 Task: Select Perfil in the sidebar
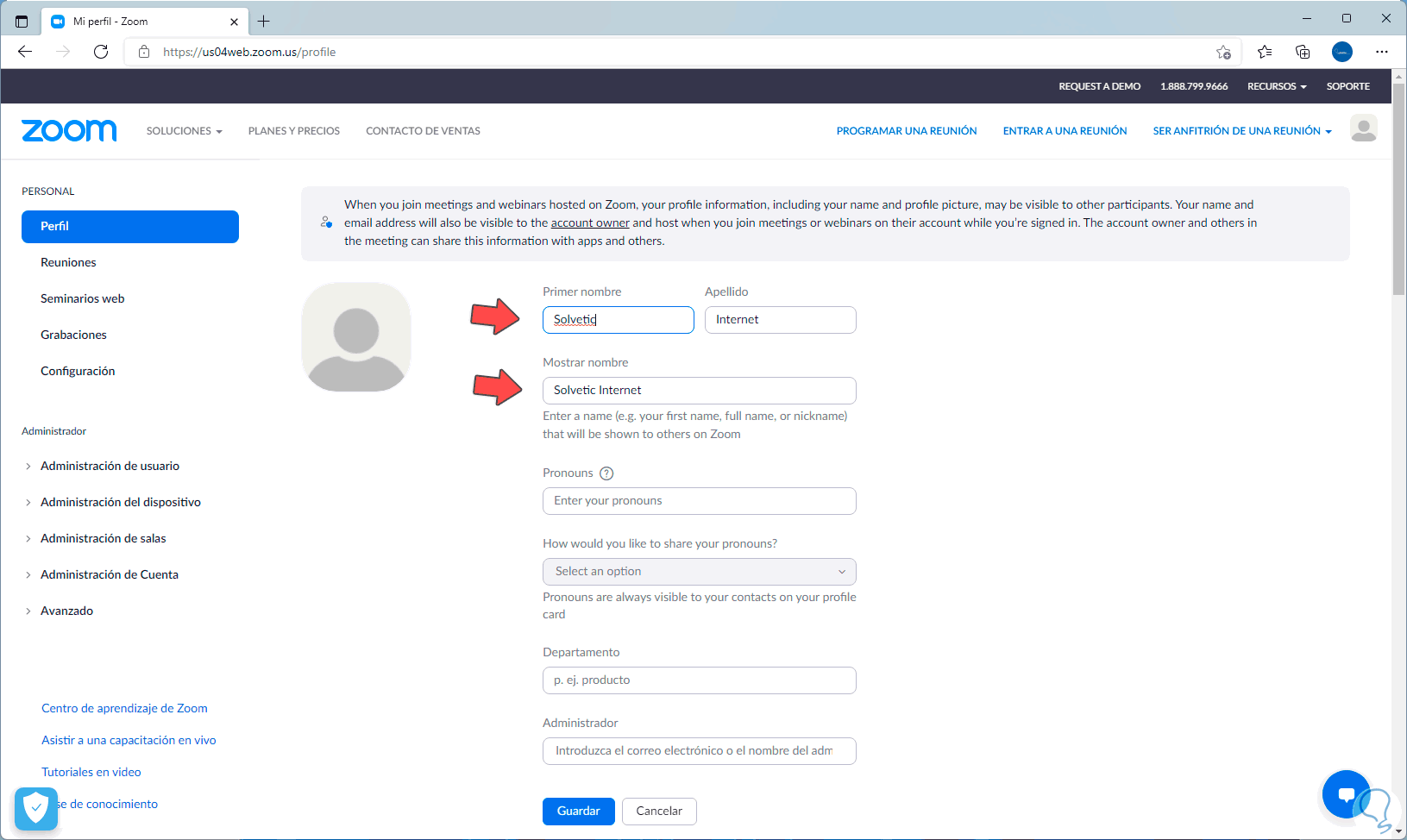point(130,227)
